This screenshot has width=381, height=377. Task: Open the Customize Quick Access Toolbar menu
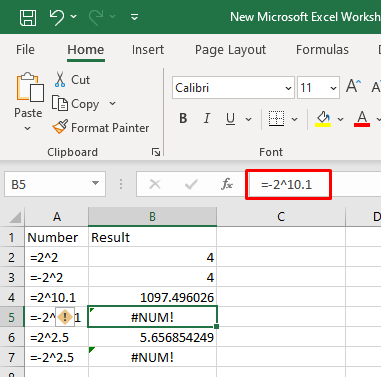click(134, 17)
